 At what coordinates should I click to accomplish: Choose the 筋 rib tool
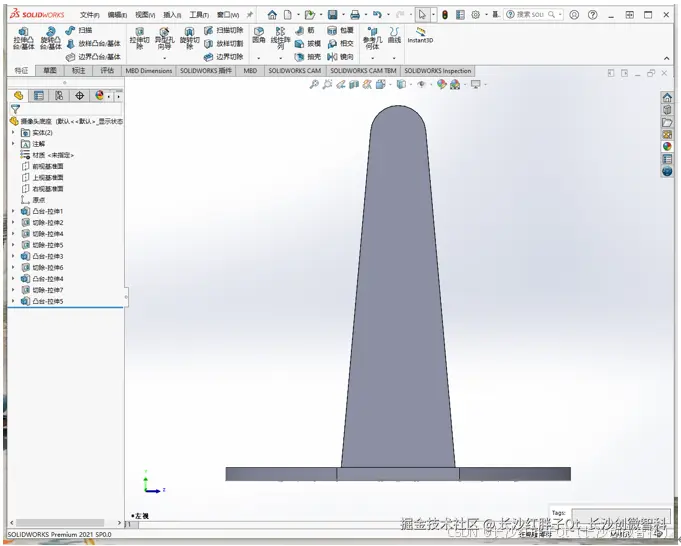pos(304,30)
